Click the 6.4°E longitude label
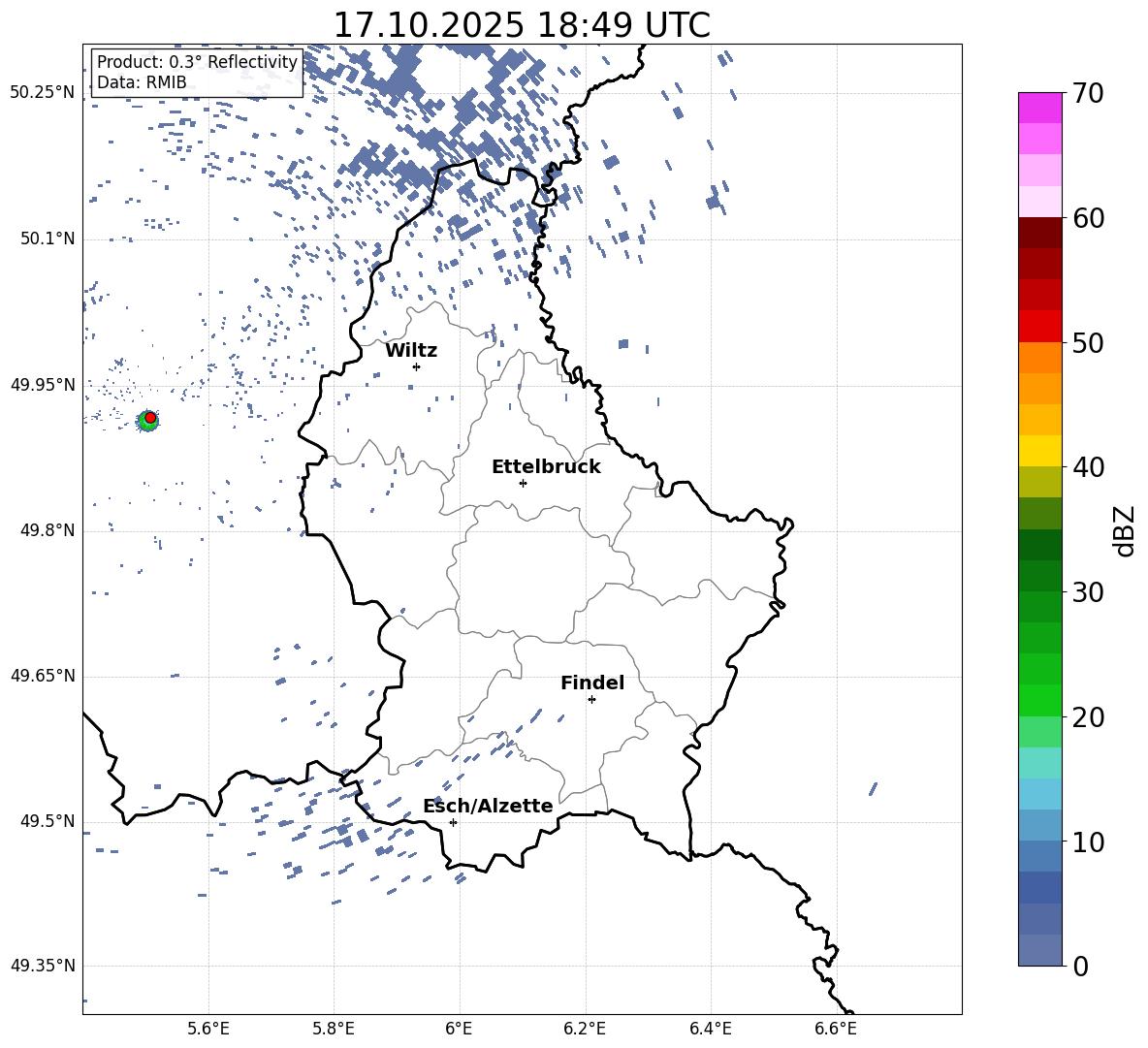This screenshot has width=1148, height=1048. (x=710, y=1029)
